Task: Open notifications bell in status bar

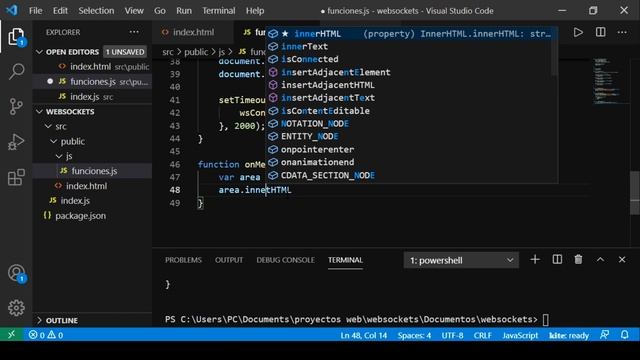Action: 624,335
